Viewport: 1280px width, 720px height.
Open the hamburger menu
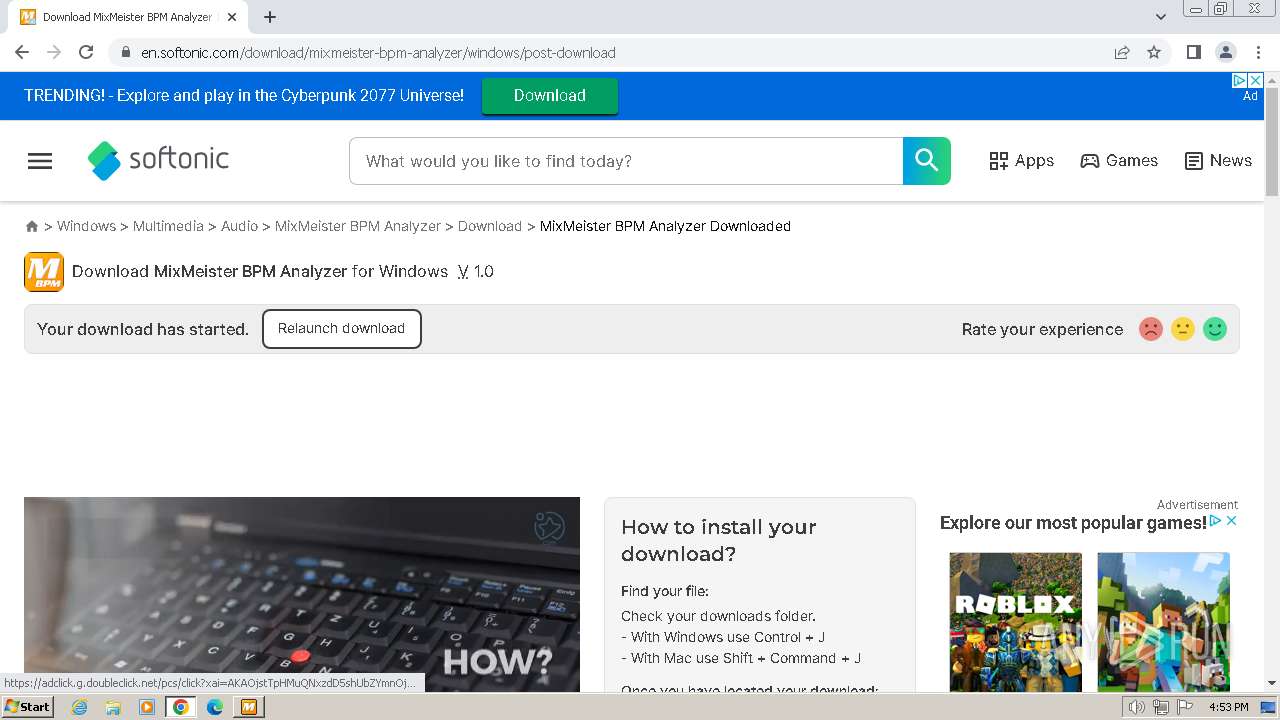(x=40, y=161)
